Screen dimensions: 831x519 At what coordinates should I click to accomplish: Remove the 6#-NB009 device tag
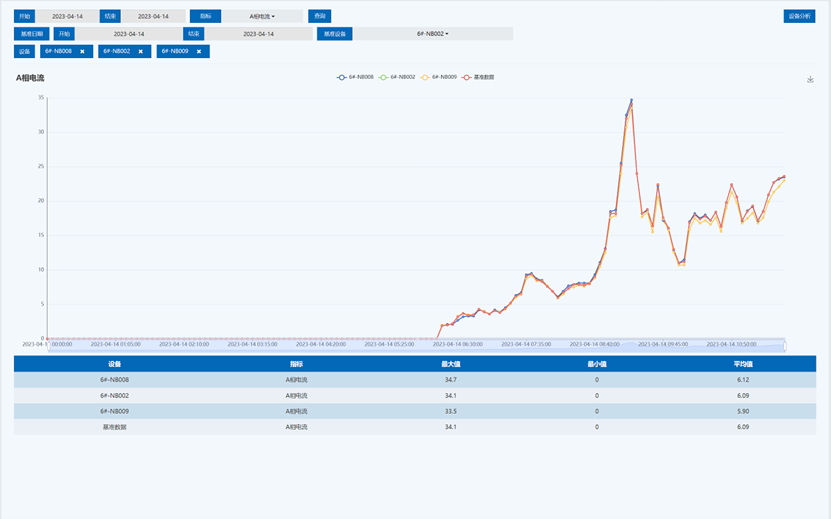(x=198, y=51)
